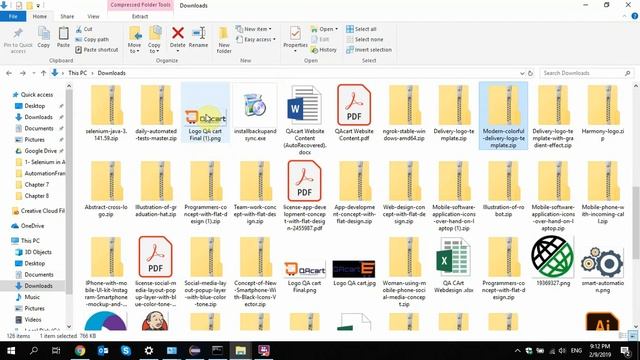Select QAcart Website Content.pdf file
This screenshot has width=640, height=360.
[x=354, y=113]
